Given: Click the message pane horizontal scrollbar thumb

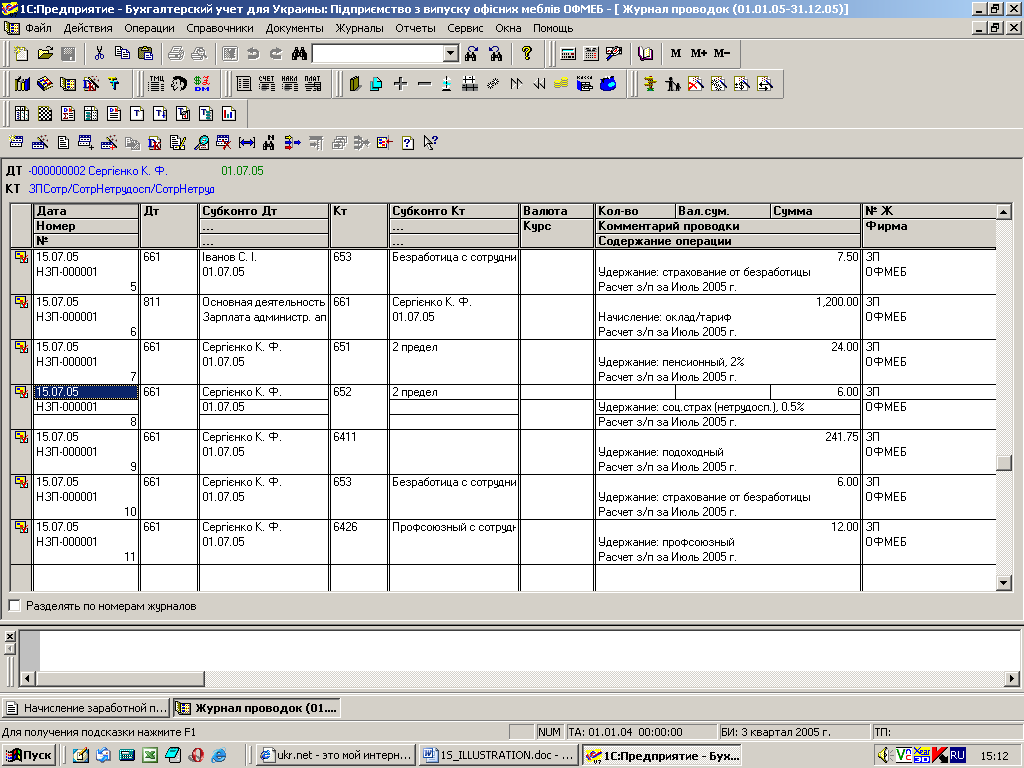Looking at the screenshot, I should coord(121,679).
